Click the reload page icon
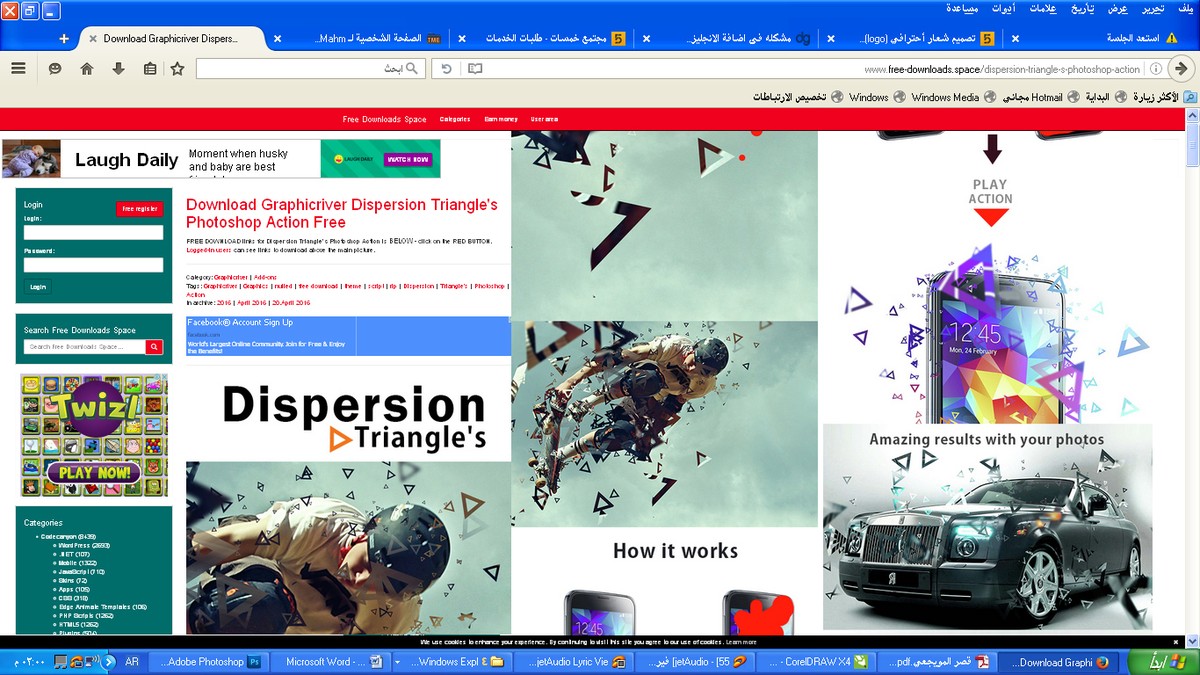The width and height of the screenshot is (1200, 675). tap(447, 69)
